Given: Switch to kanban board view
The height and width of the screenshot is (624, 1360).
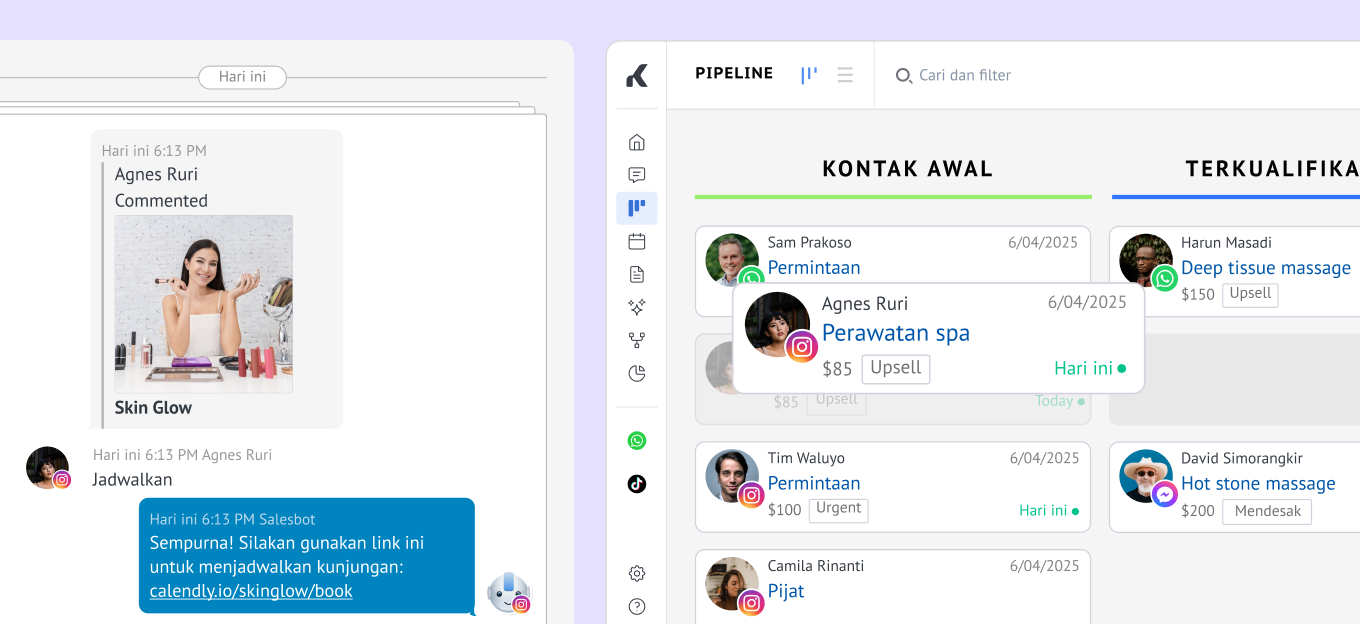Looking at the screenshot, I should 809,75.
